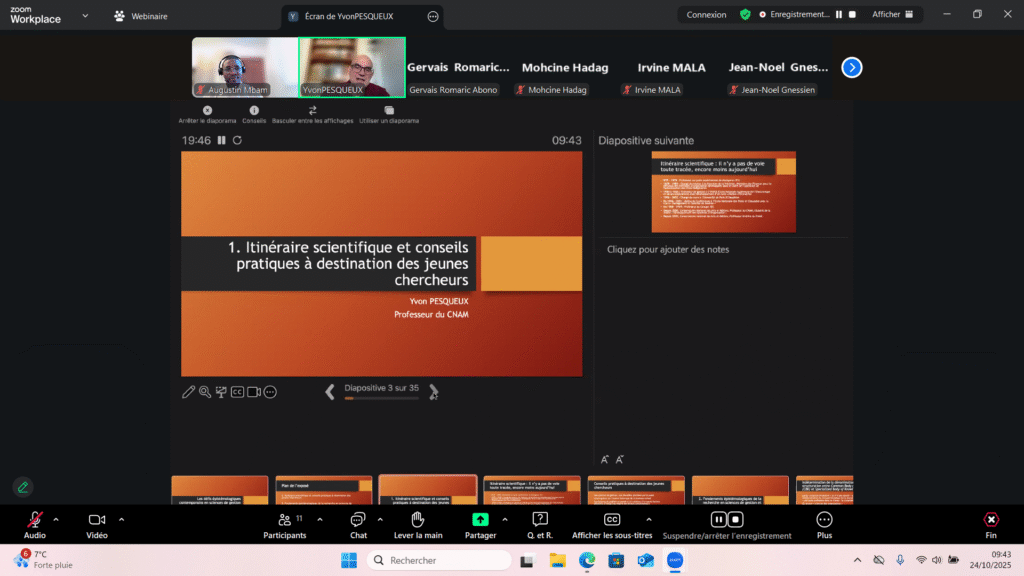The image size is (1024, 576).
Task: Click the slide progress bar under Diapositive 3 sur 35
Action: coord(381,398)
